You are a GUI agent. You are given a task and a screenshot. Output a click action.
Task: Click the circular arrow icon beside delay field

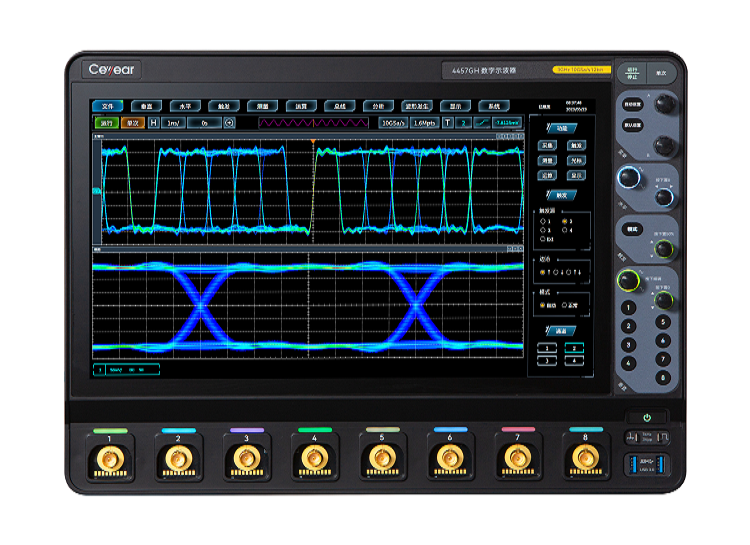229,122
